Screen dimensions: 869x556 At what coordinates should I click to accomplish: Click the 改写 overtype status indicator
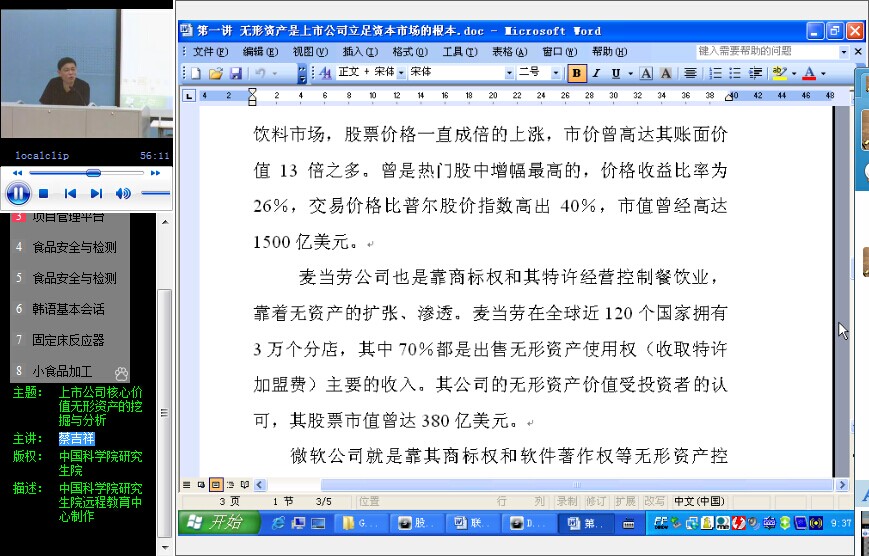point(654,502)
